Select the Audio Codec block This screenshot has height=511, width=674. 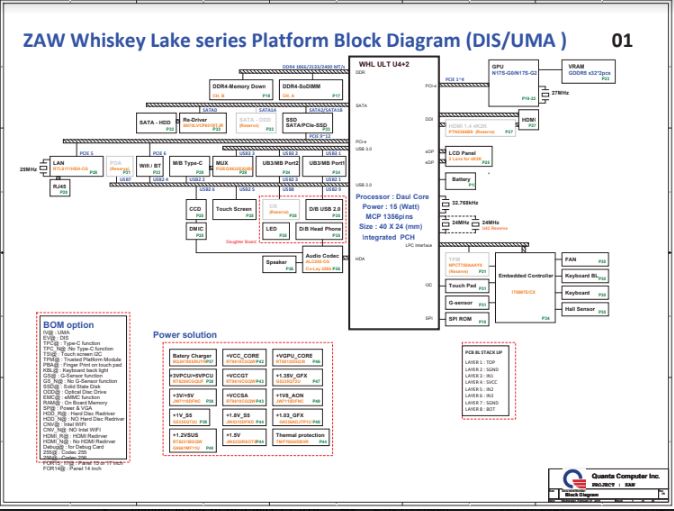click(323, 260)
